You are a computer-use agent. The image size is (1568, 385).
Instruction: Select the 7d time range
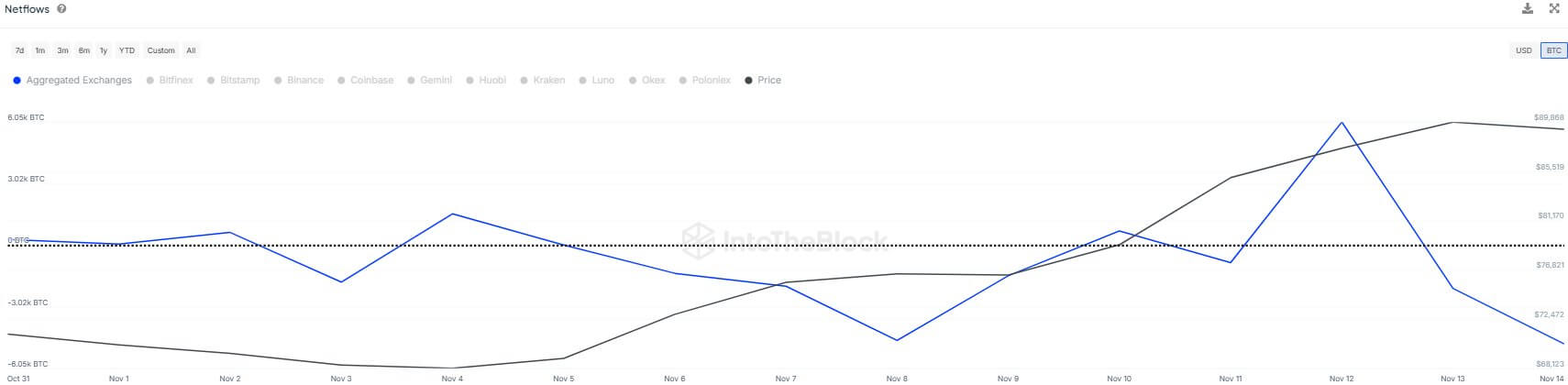click(20, 50)
